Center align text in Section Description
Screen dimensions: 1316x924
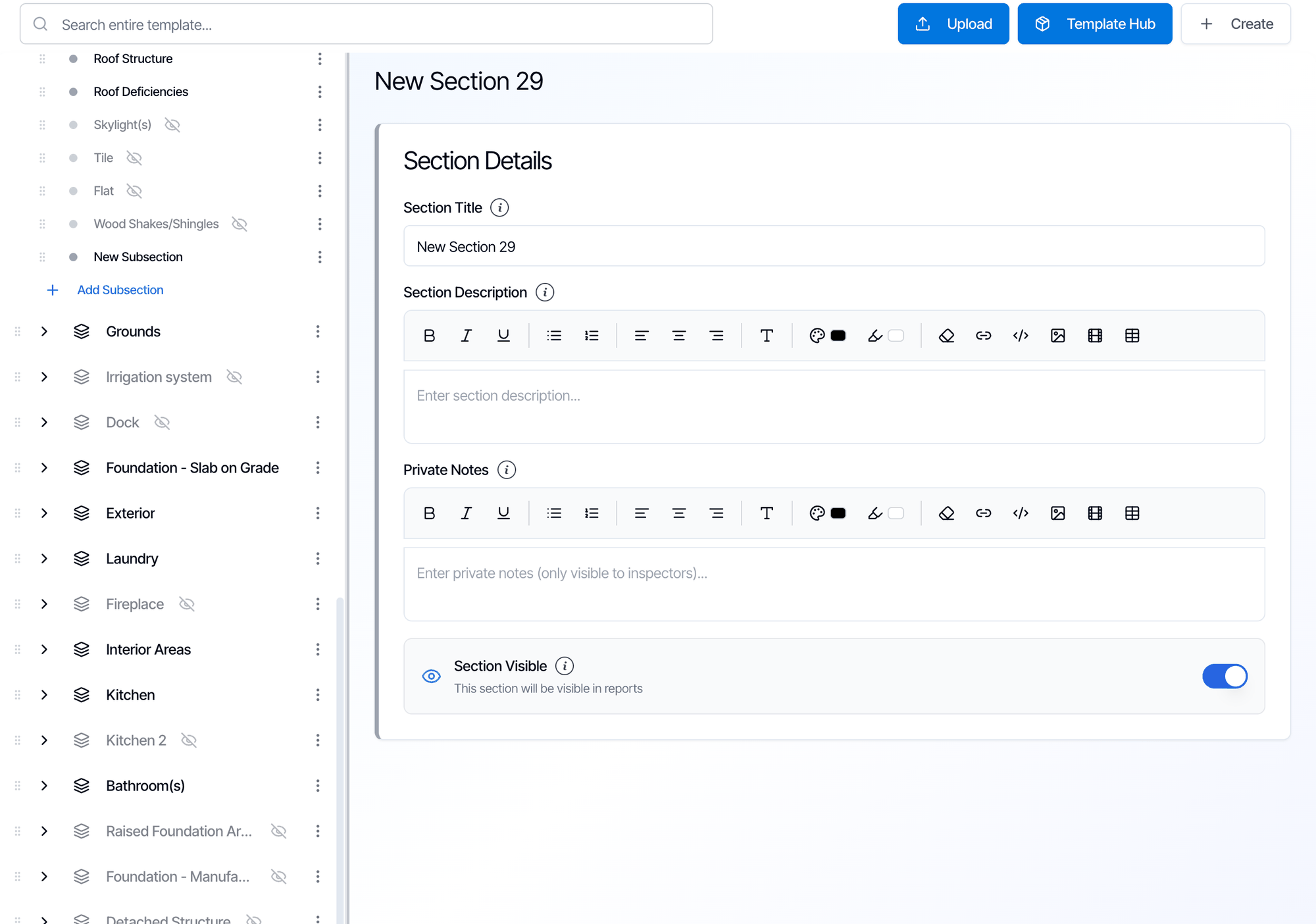click(679, 336)
